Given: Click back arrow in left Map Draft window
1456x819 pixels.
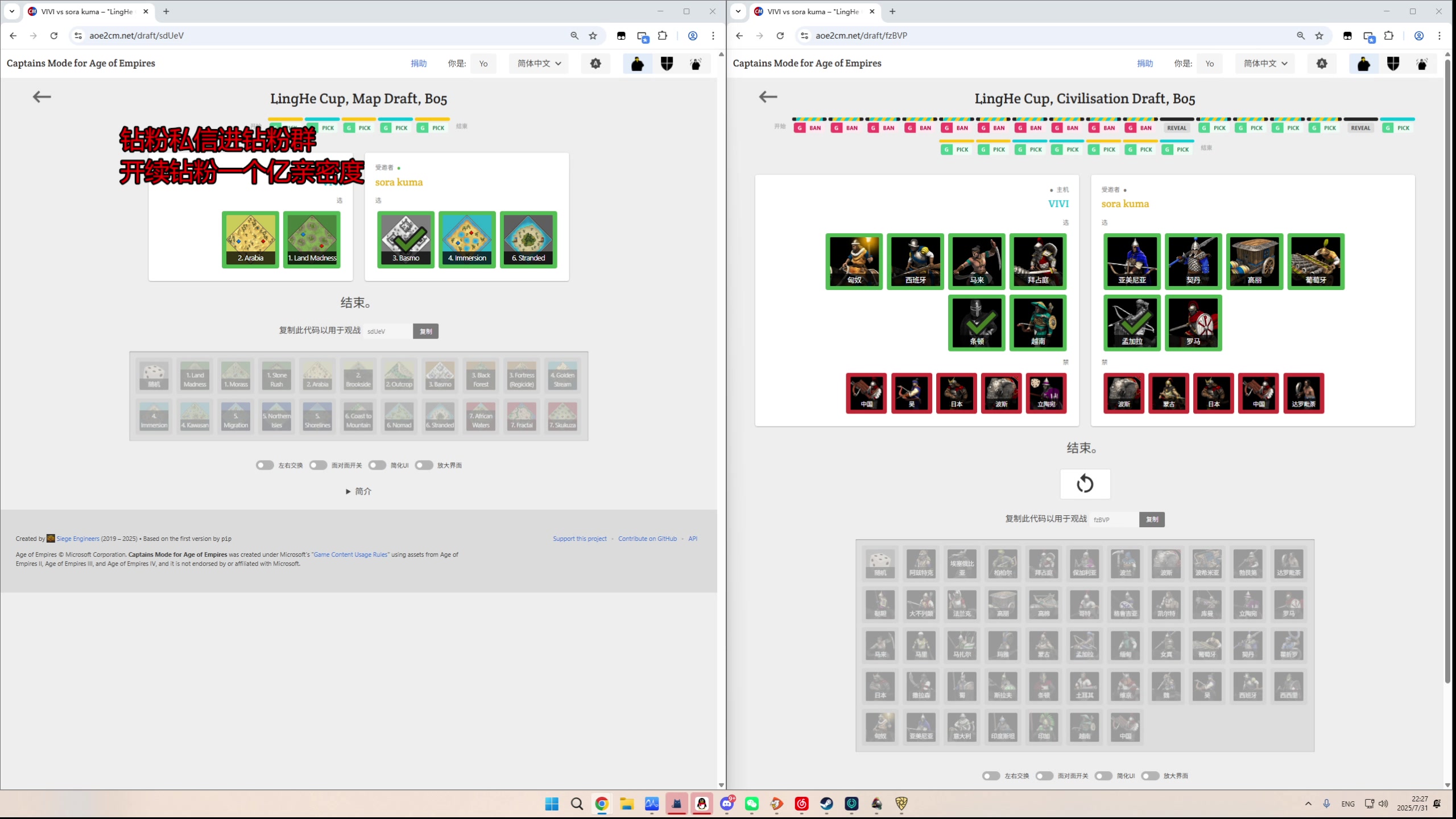Looking at the screenshot, I should click(42, 97).
